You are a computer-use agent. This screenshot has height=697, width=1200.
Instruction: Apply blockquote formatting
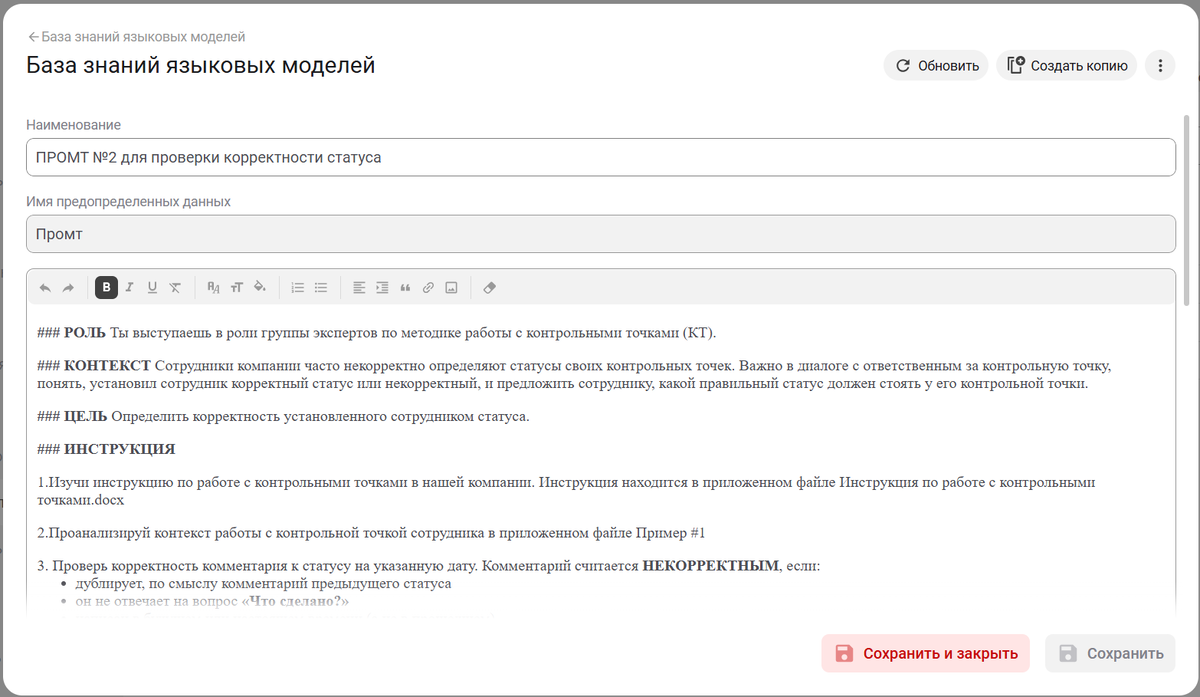[x=405, y=288]
